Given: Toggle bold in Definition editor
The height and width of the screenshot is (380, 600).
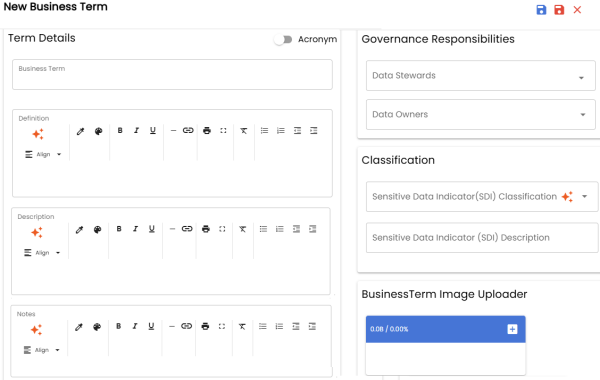Looking at the screenshot, I should tap(120, 130).
